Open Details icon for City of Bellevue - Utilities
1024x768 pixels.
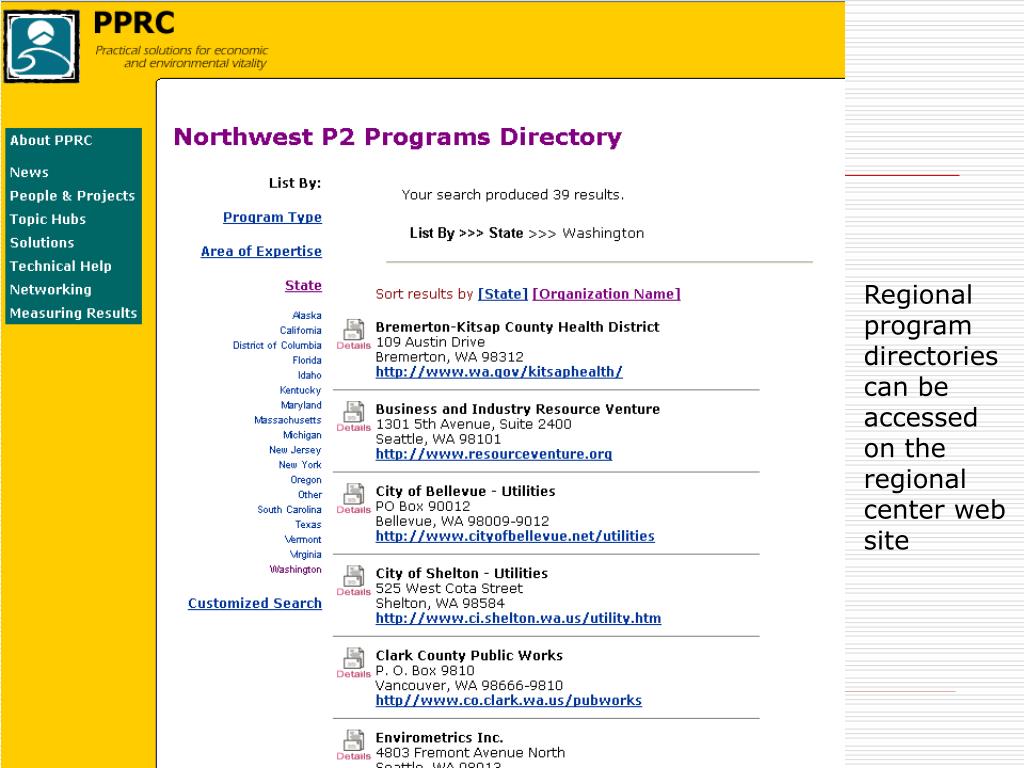coord(353,499)
